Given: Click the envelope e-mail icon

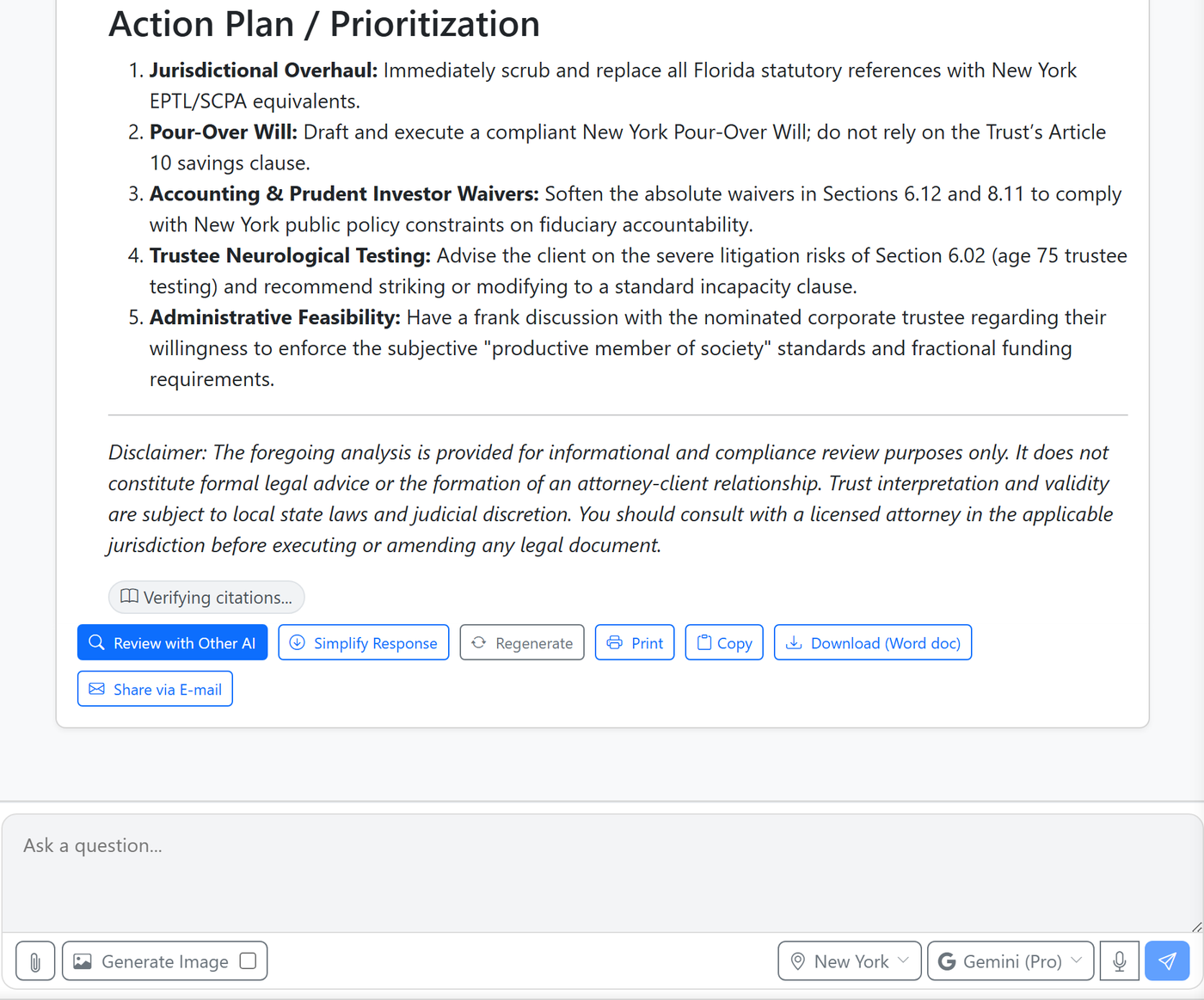Looking at the screenshot, I should click(x=97, y=690).
